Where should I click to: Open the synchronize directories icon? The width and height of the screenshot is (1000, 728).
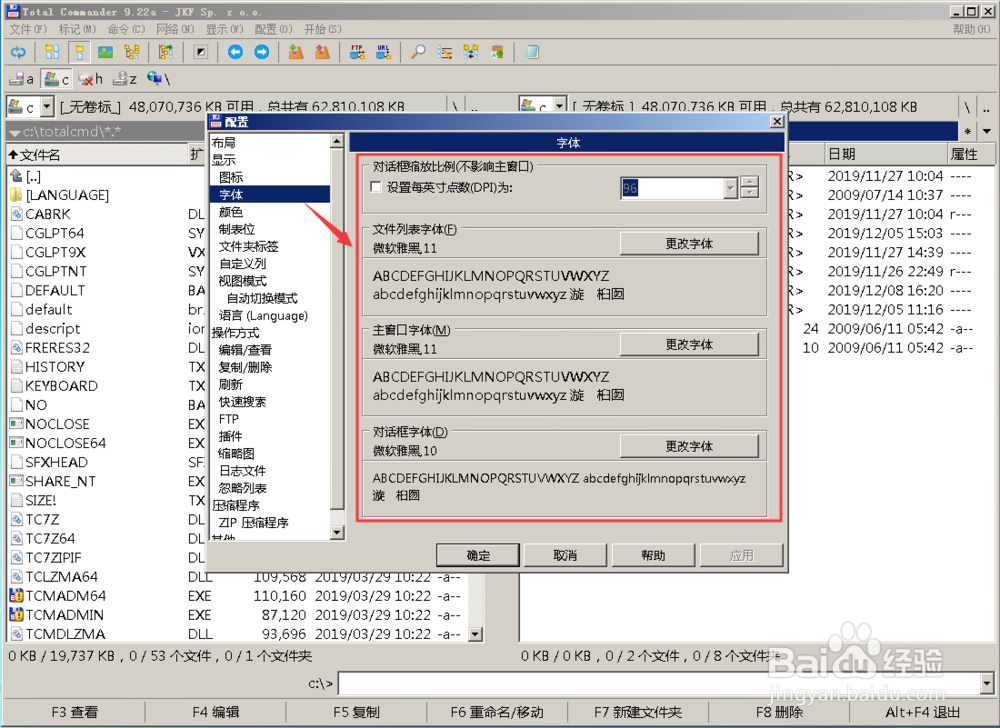tap(471, 52)
